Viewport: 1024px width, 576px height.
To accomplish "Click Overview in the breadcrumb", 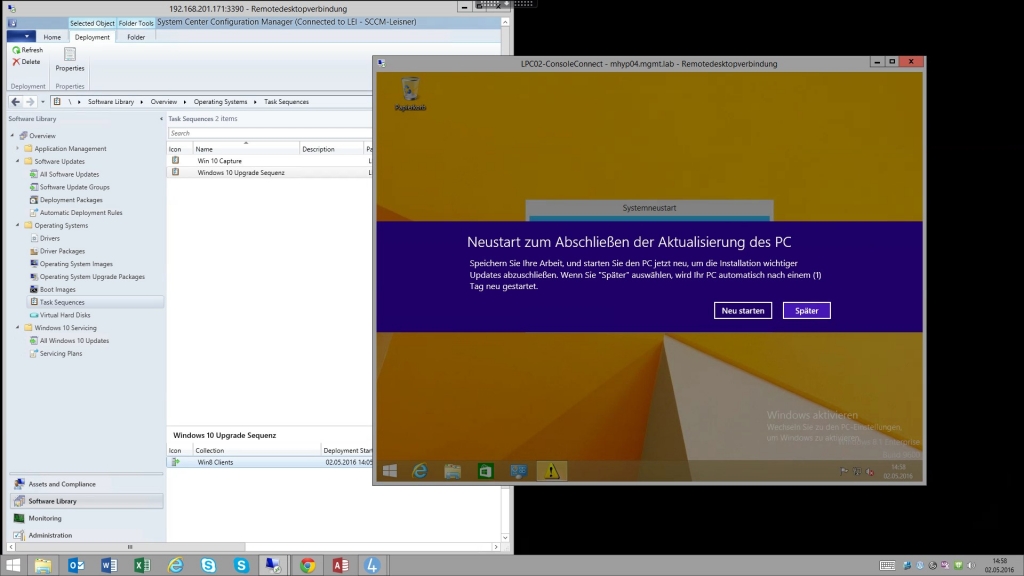I will tap(163, 102).
